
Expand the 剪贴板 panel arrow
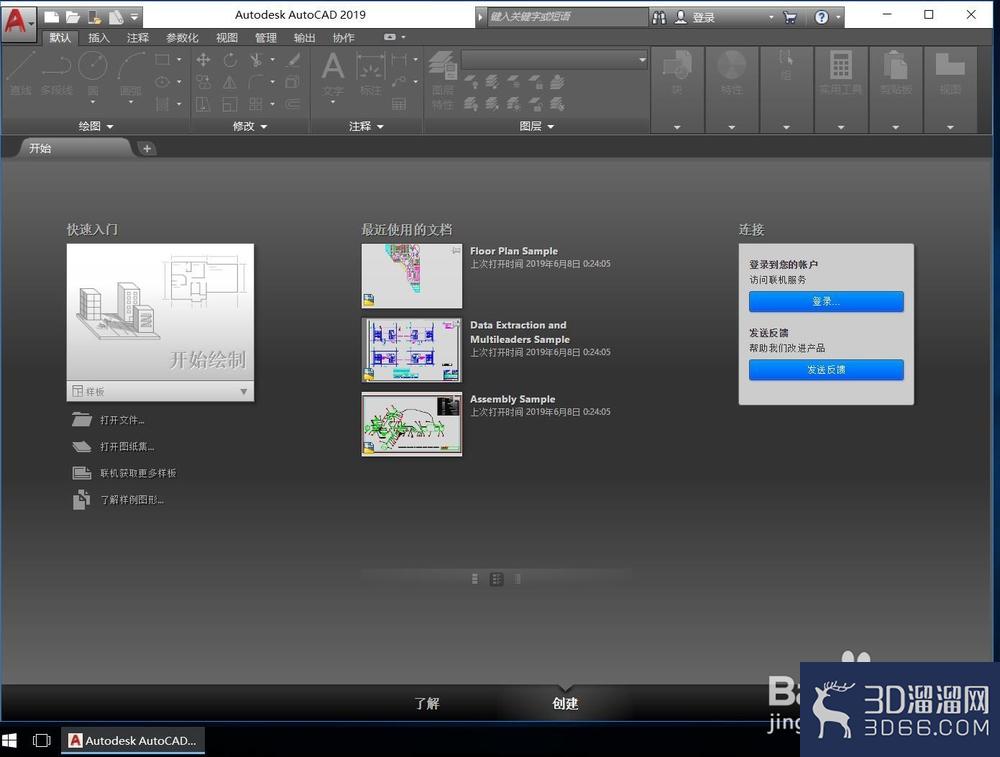pyautogui.click(x=895, y=127)
